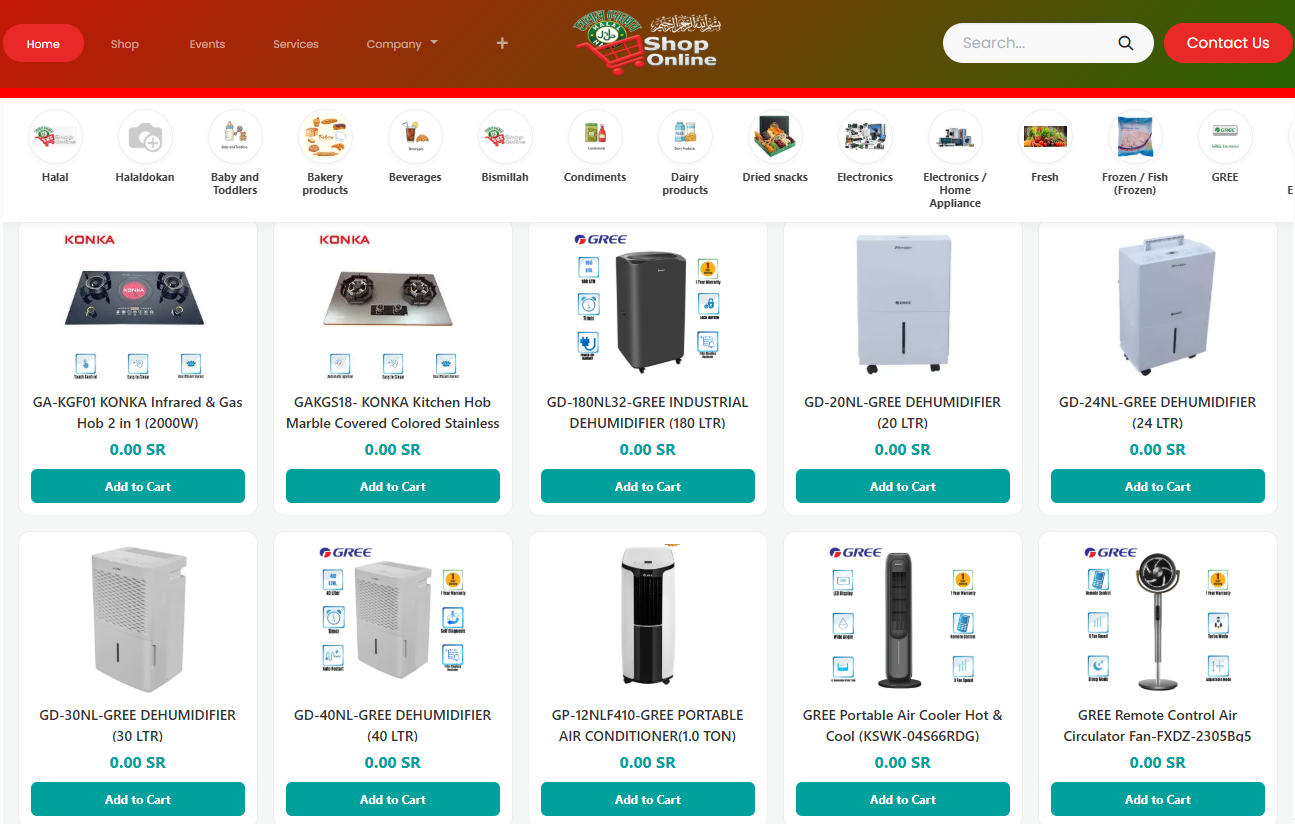Focus the Search input field
This screenshot has width=1295, height=824.
click(1034, 43)
